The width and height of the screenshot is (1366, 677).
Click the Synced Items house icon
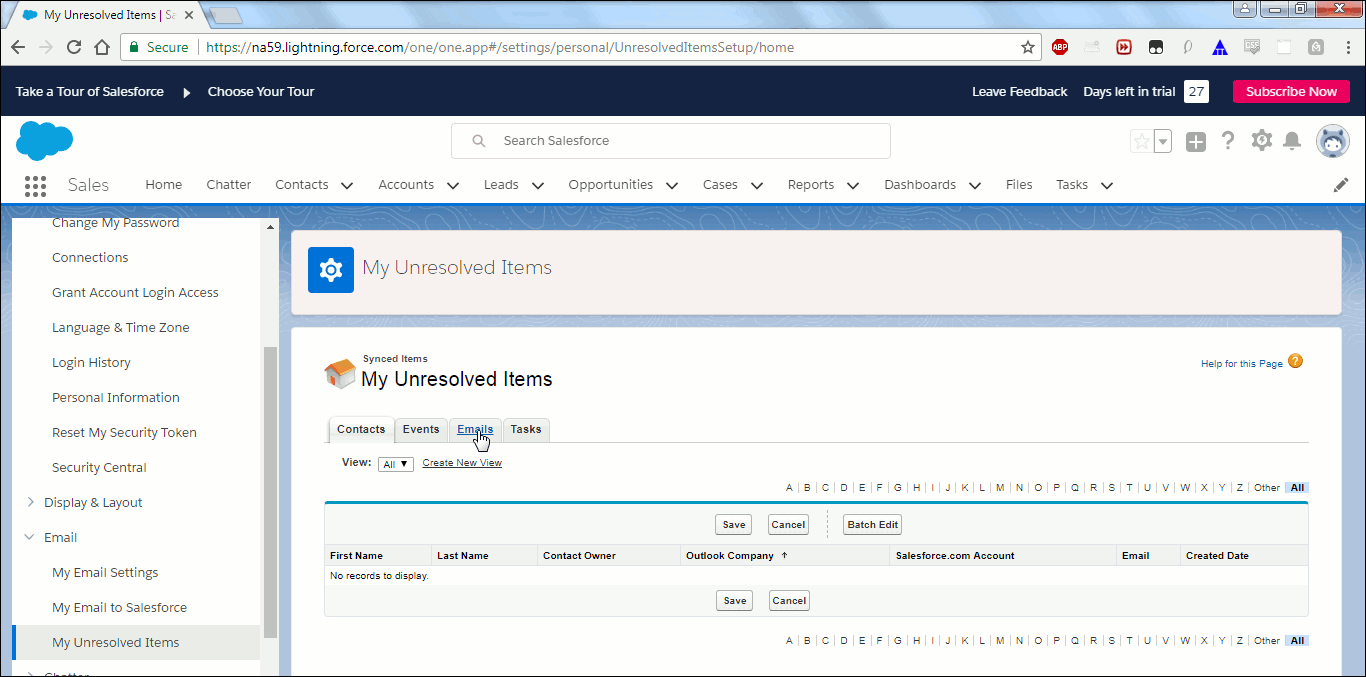(x=340, y=374)
